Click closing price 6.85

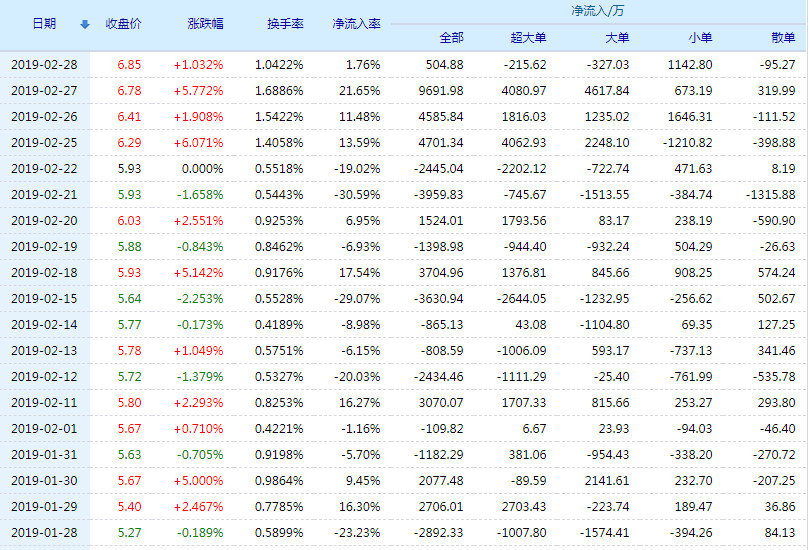(129, 65)
